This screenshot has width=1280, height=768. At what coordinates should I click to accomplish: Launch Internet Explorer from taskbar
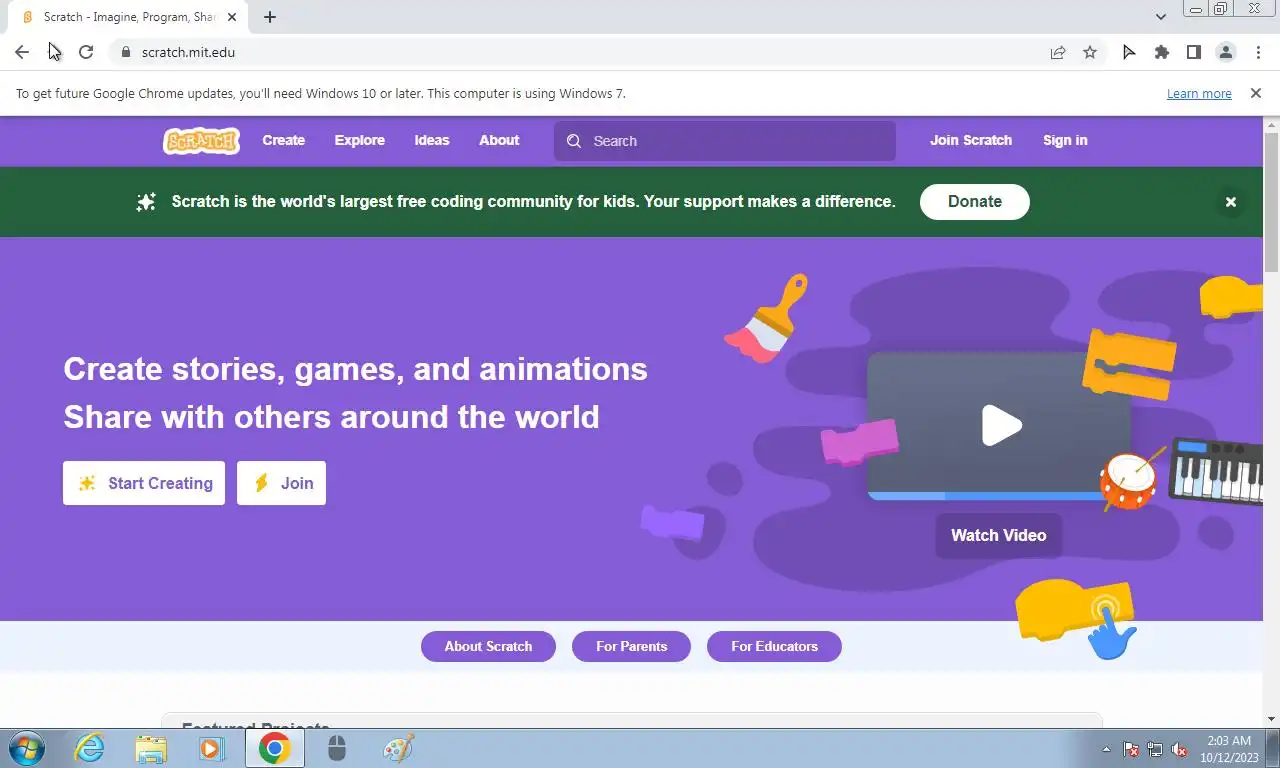90,748
